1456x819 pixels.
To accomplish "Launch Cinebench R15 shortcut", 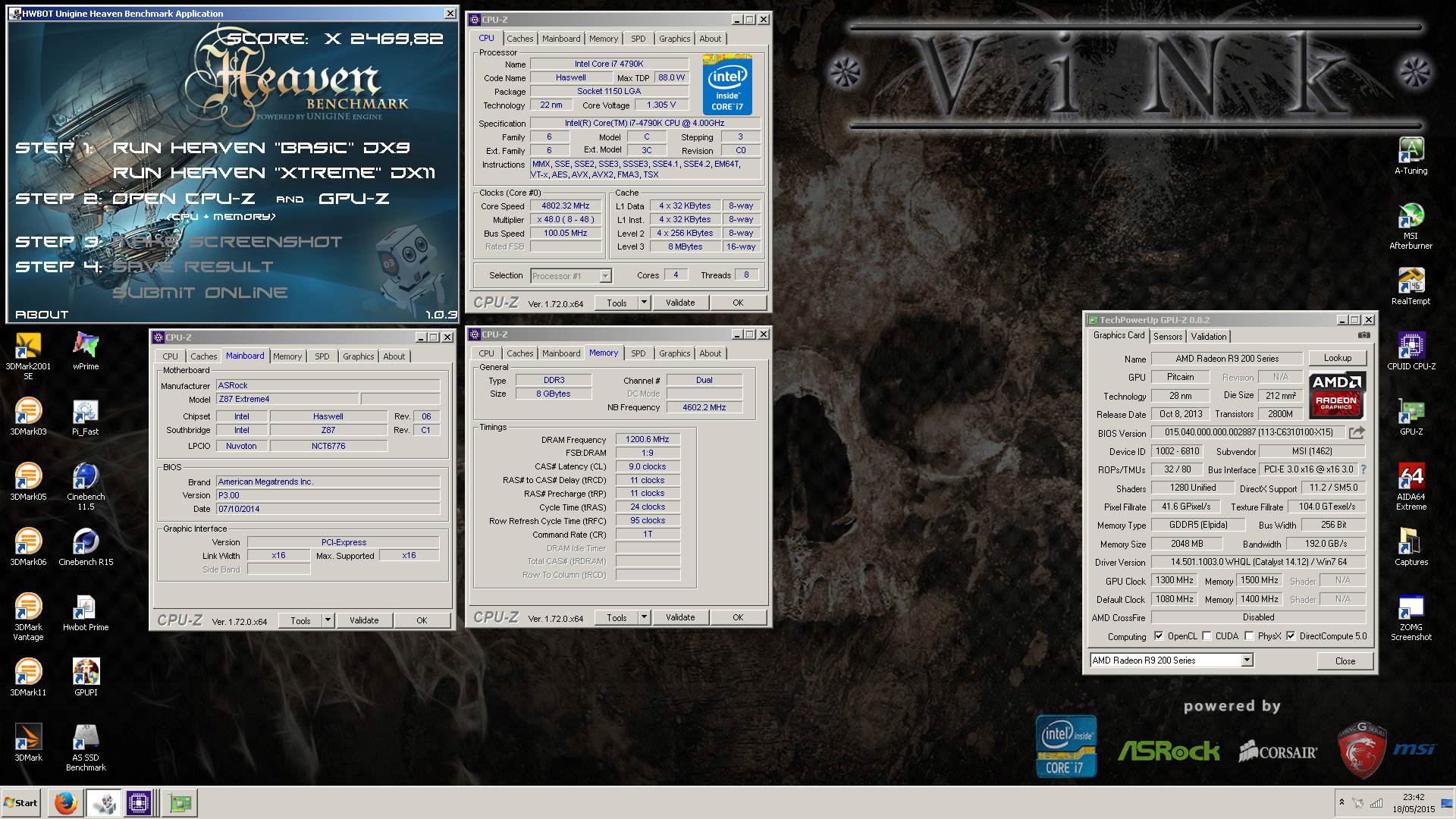I will point(86,547).
